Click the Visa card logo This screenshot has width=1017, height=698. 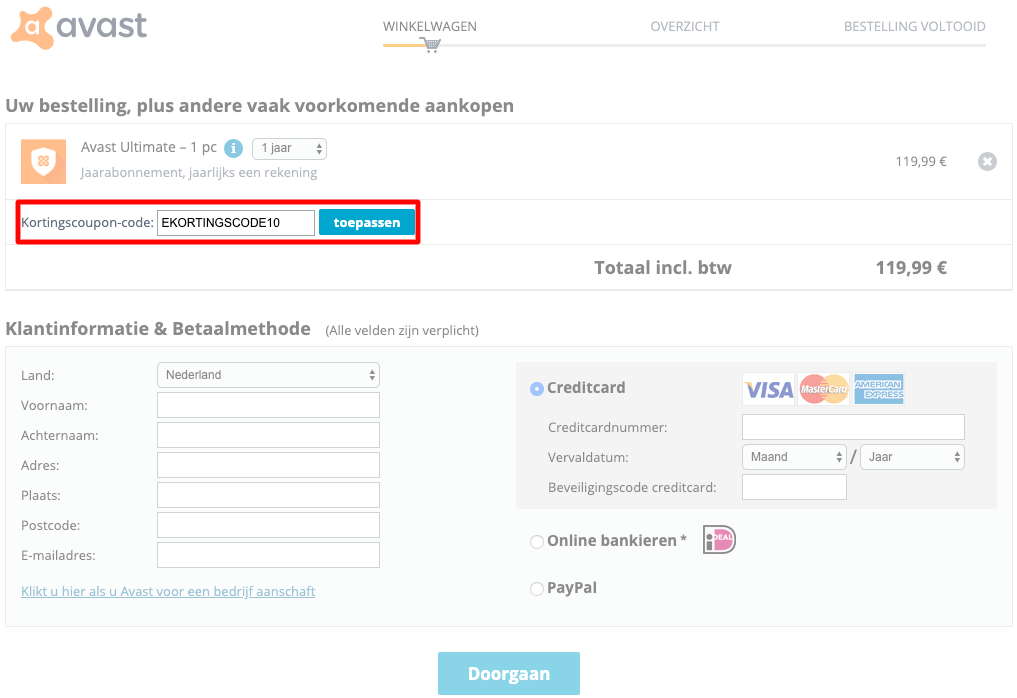tap(769, 389)
